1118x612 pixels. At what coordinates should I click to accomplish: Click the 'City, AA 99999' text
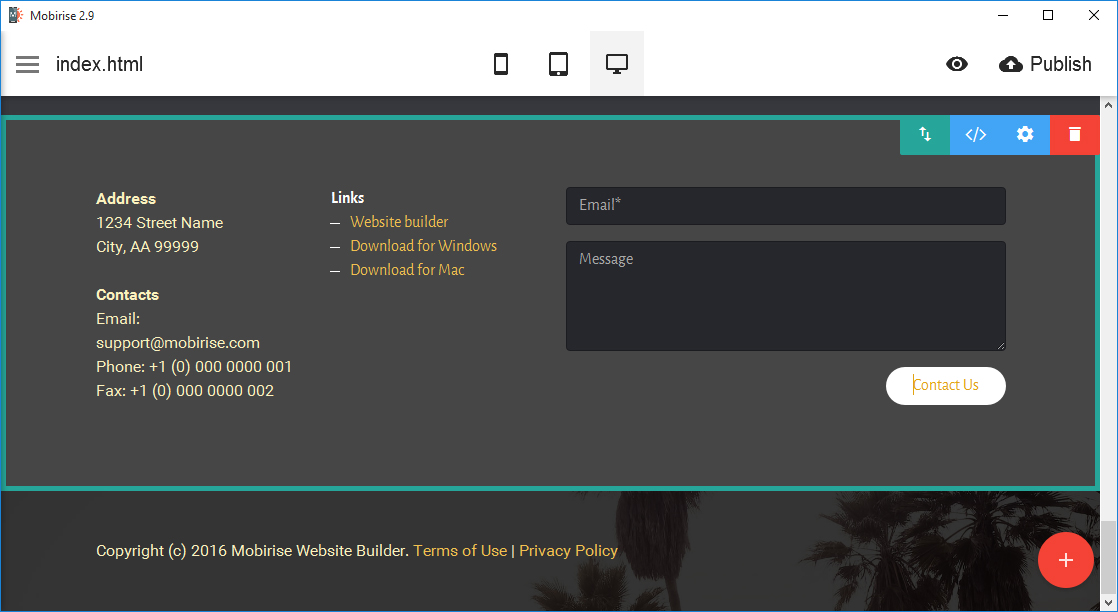coord(148,247)
